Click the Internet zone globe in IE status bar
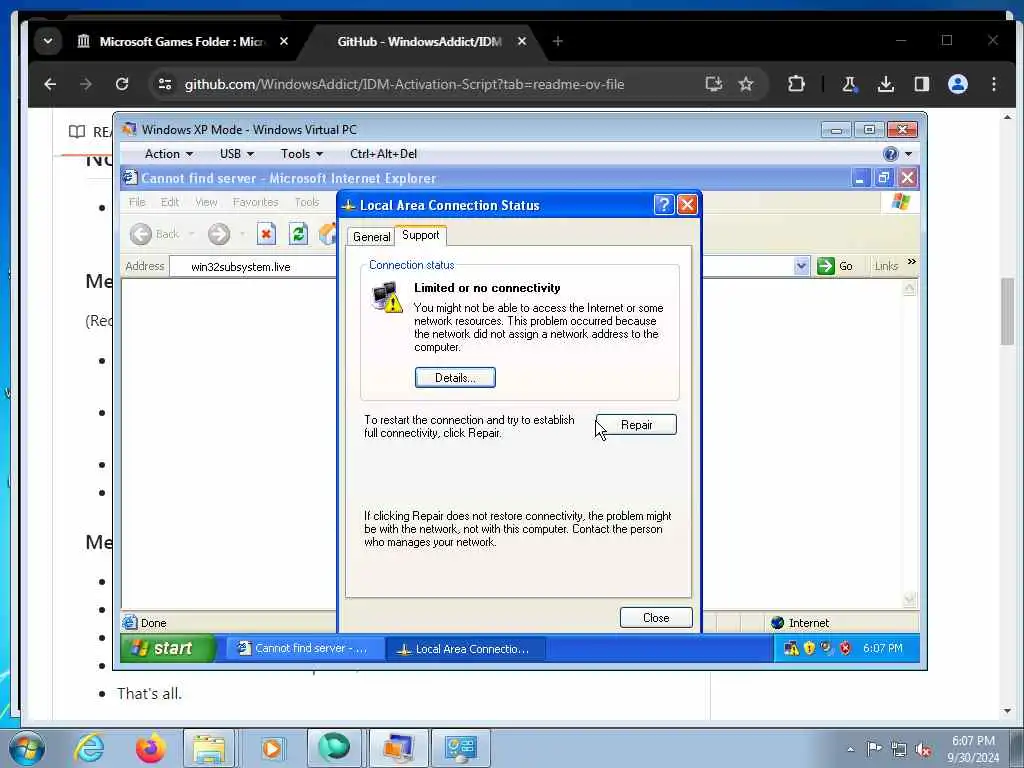Screen dimensions: 1024x768 point(778,623)
